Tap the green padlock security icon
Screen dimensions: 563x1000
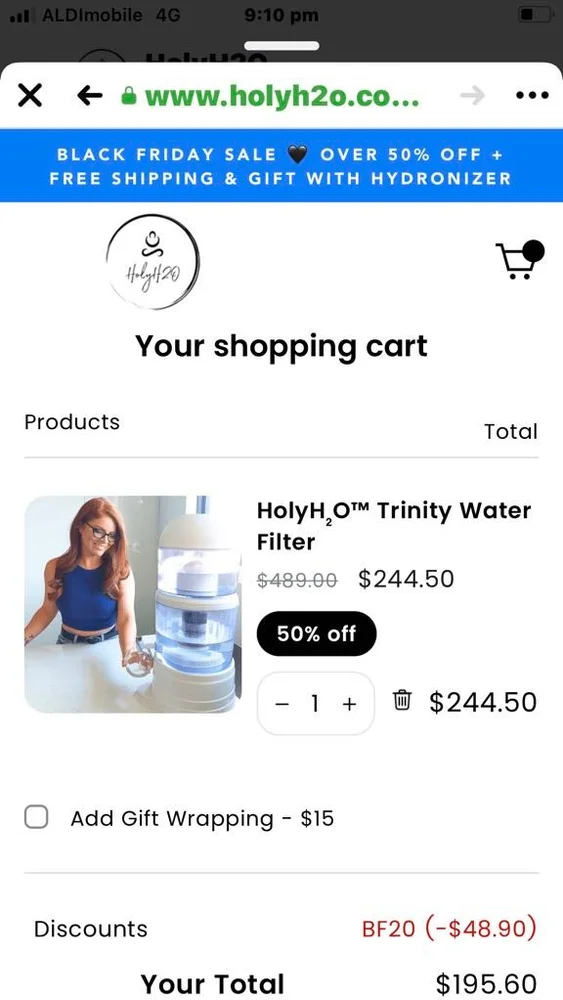[x=129, y=96]
